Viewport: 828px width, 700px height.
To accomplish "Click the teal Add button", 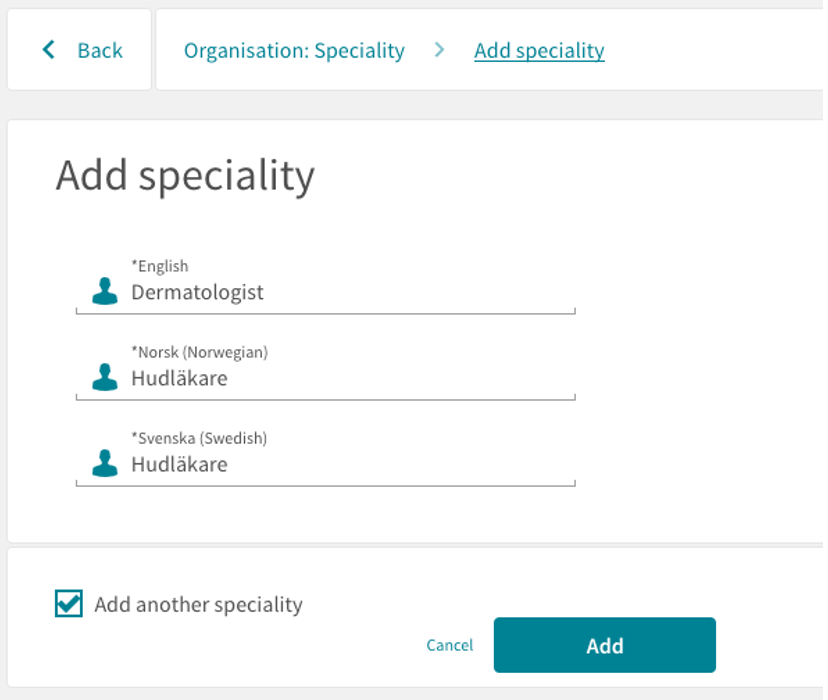I will click(605, 645).
